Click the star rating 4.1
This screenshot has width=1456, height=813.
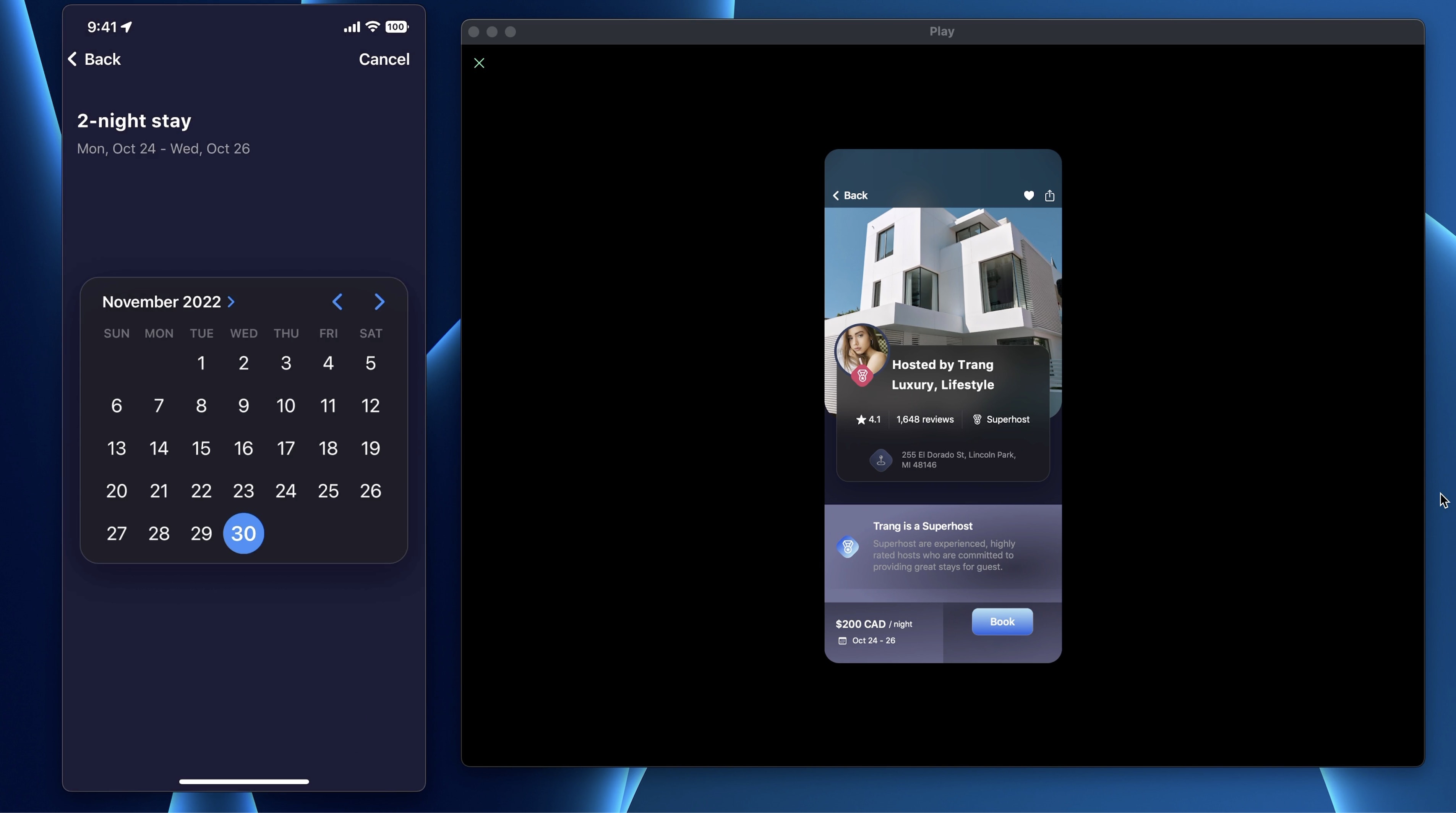[x=868, y=419]
